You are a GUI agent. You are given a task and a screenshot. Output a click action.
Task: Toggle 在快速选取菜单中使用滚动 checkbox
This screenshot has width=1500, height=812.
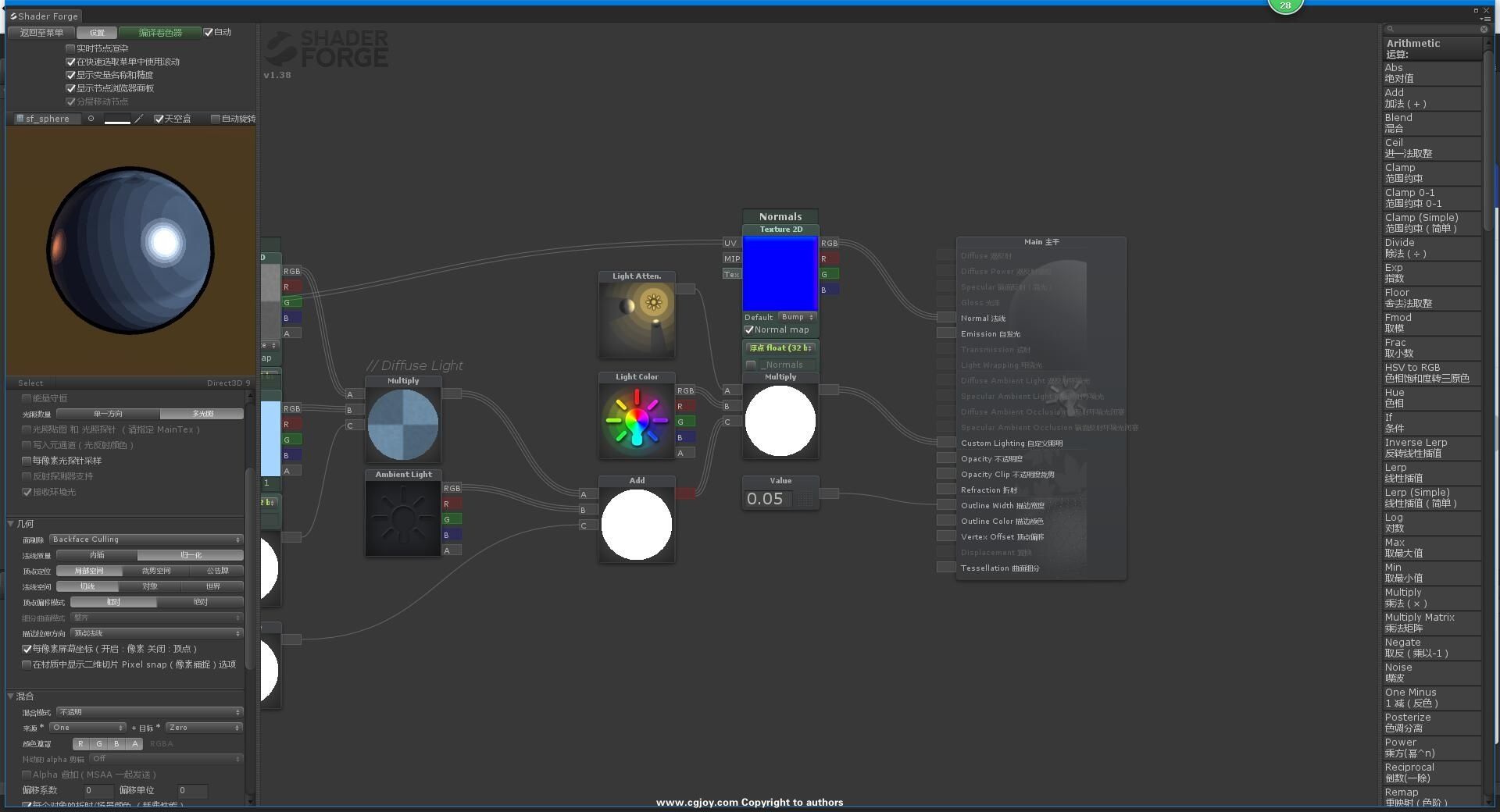pos(70,62)
